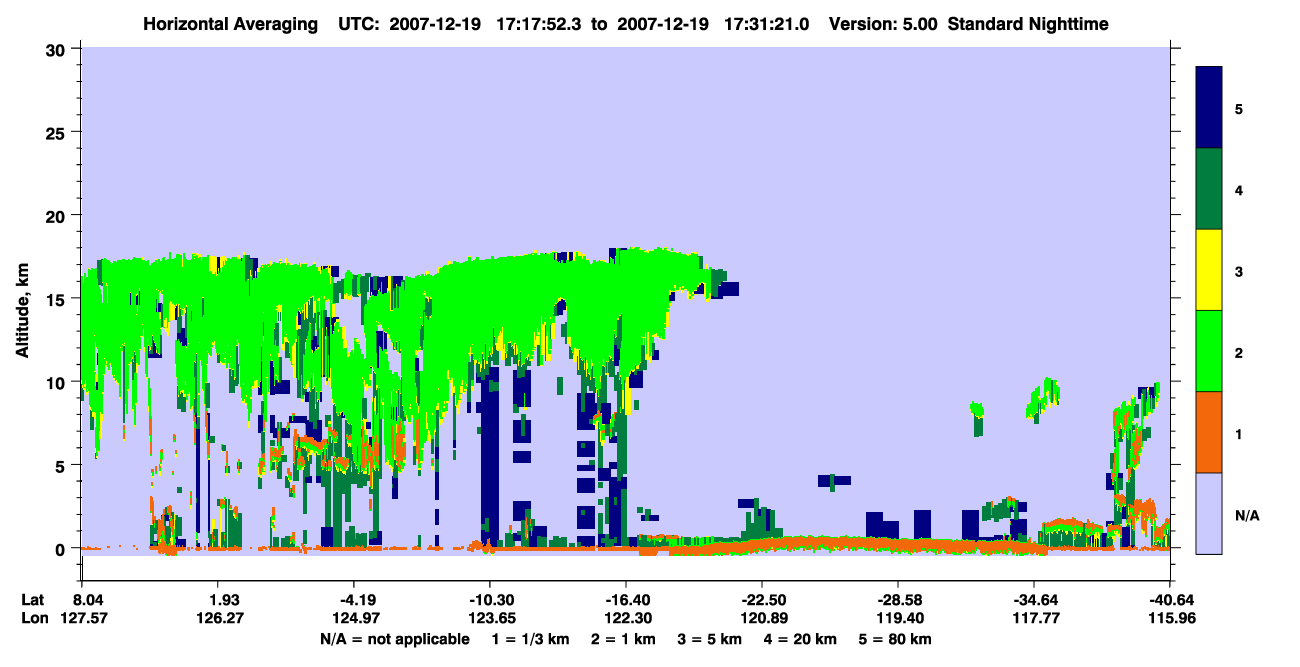Click the 20 altitude tick label

coord(58,215)
